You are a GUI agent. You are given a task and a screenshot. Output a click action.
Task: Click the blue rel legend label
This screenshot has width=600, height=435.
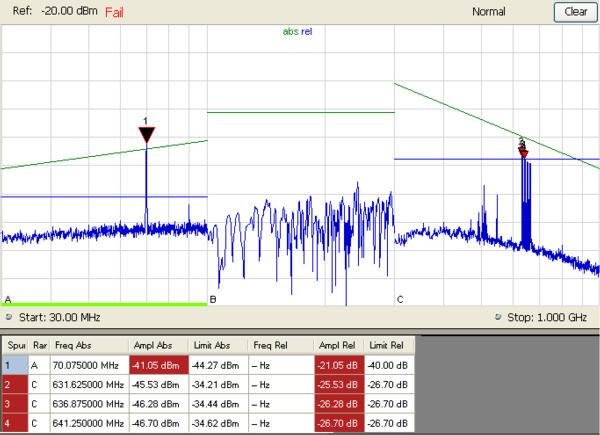pyautogui.click(x=307, y=31)
